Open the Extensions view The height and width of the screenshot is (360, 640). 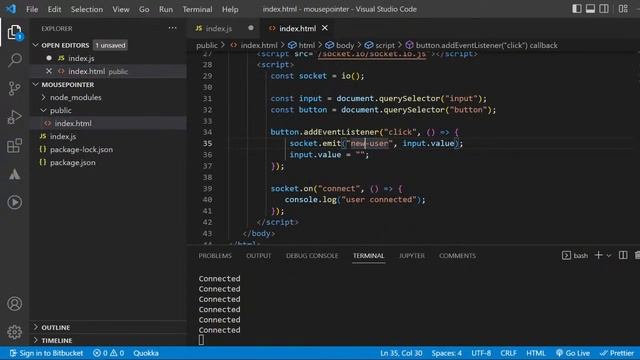(x=14, y=146)
